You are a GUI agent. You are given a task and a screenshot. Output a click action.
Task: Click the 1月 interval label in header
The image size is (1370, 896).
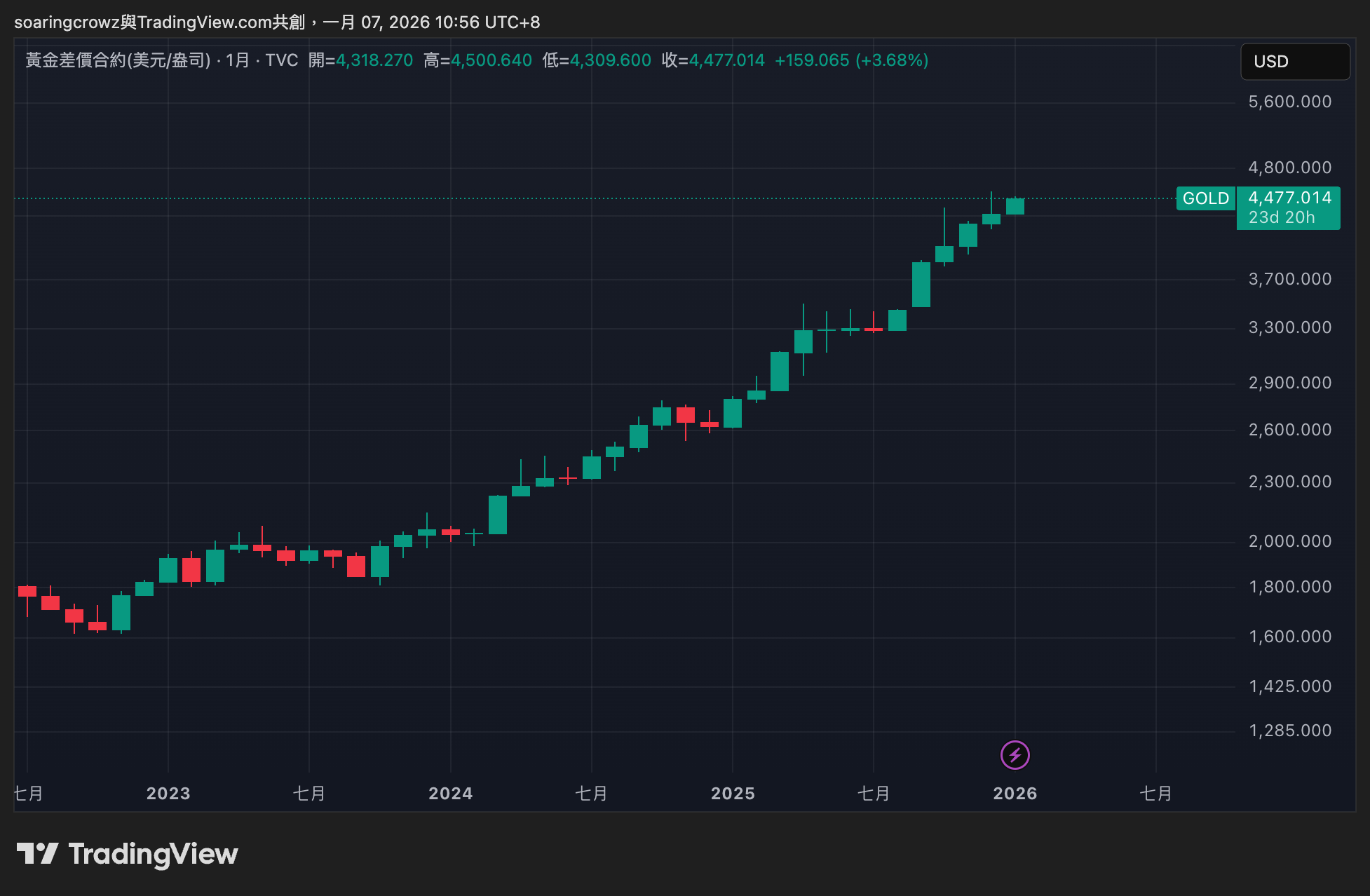[237, 60]
